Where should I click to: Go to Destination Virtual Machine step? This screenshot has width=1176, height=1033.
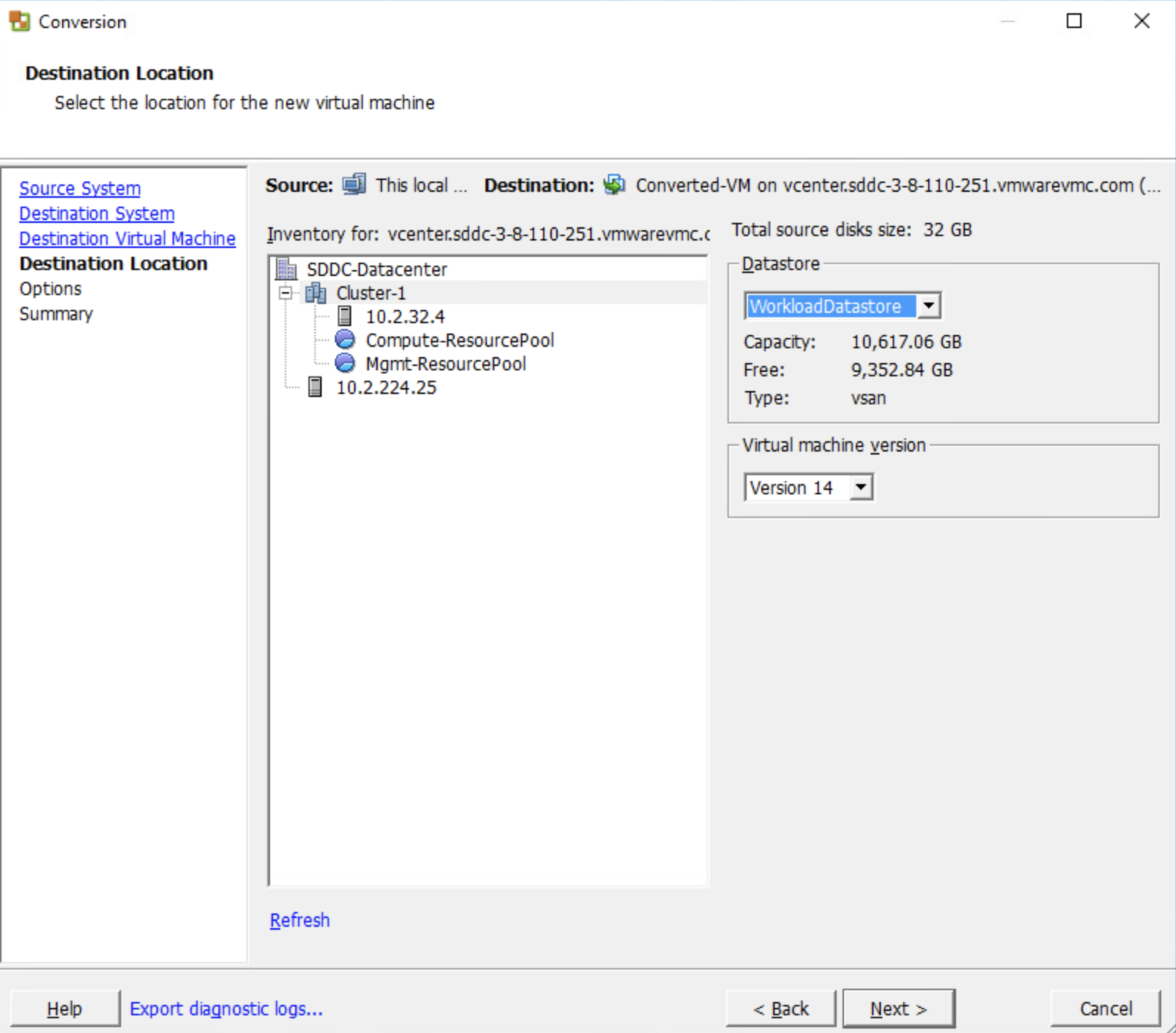(128, 238)
